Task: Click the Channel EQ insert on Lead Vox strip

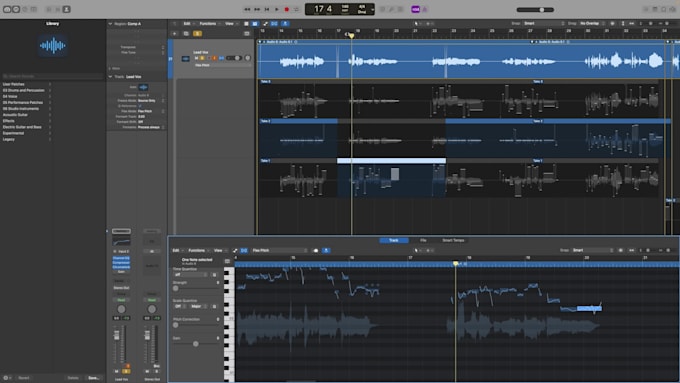Action: pyautogui.click(x=121, y=258)
